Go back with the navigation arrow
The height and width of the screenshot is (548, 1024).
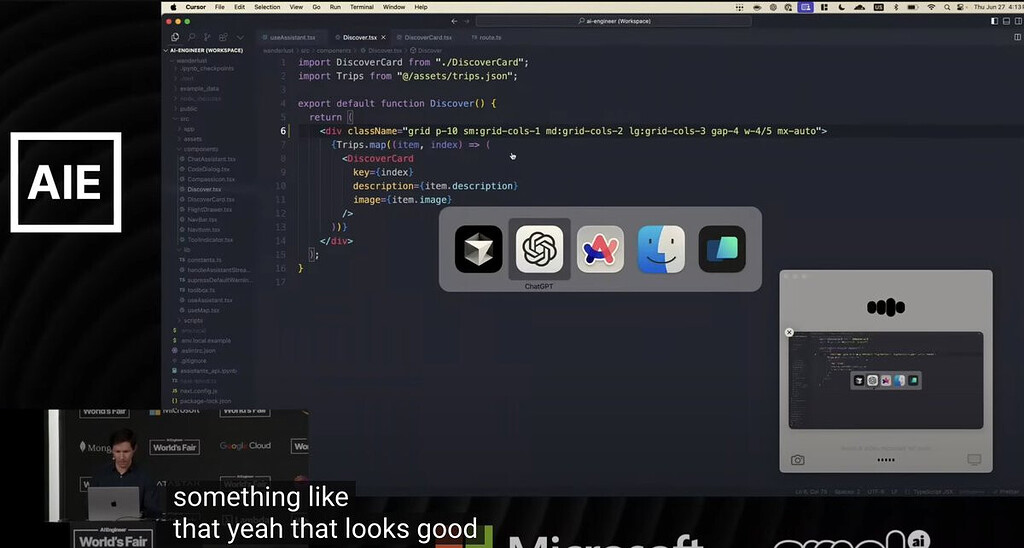(x=455, y=21)
